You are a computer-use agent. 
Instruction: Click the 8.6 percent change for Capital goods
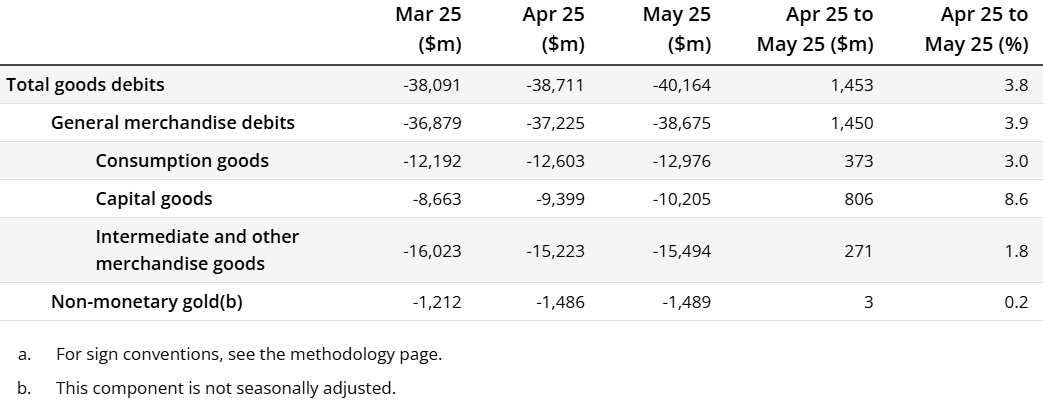coord(1016,199)
